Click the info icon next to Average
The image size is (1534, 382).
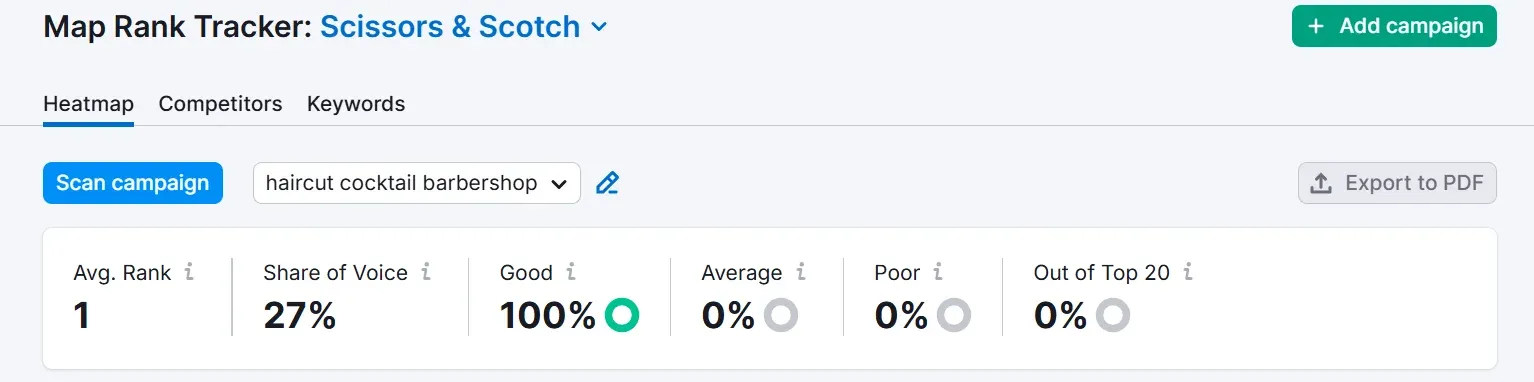coord(800,272)
